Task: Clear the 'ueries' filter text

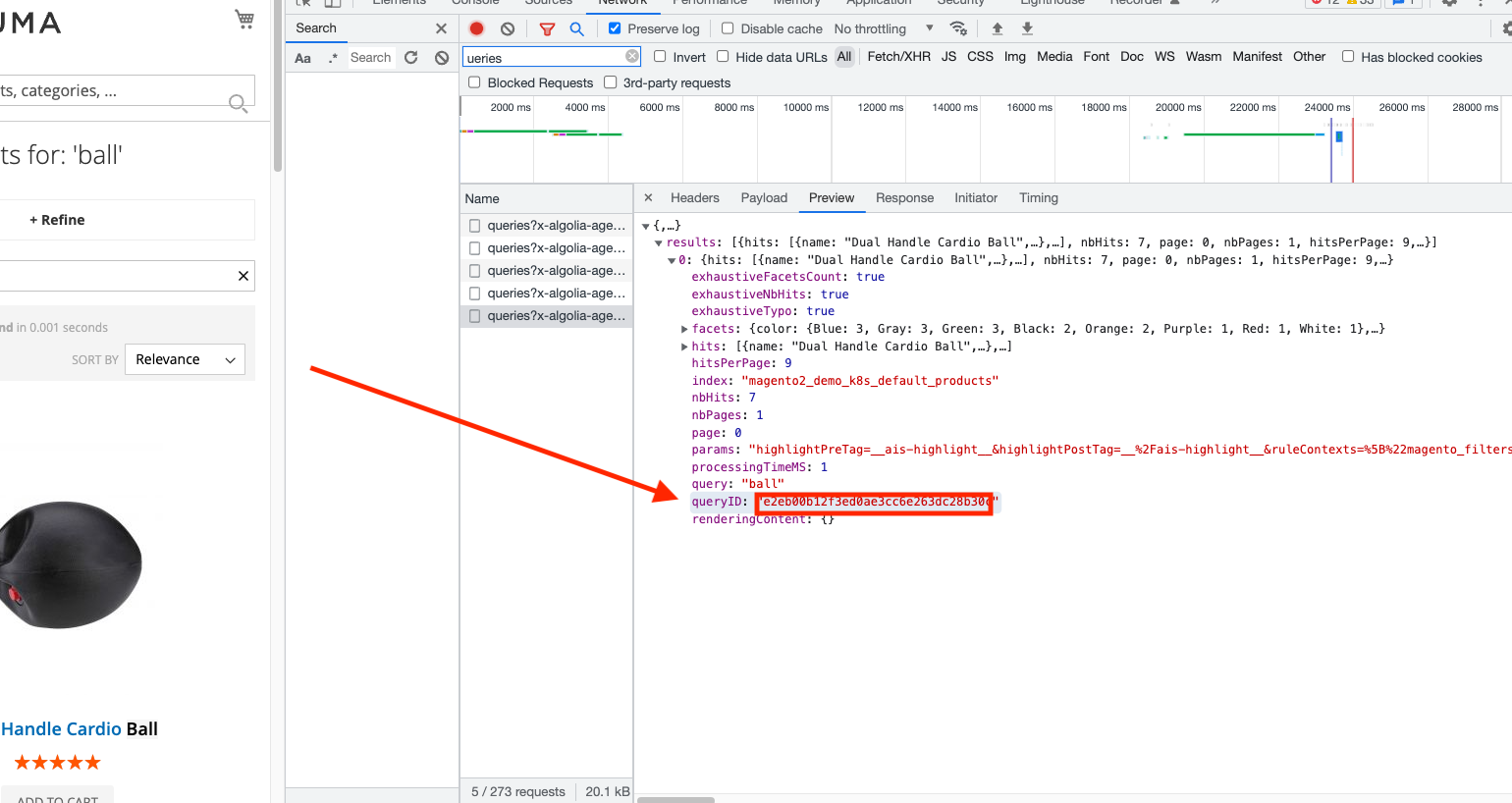Action: pyautogui.click(x=632, y=57)
